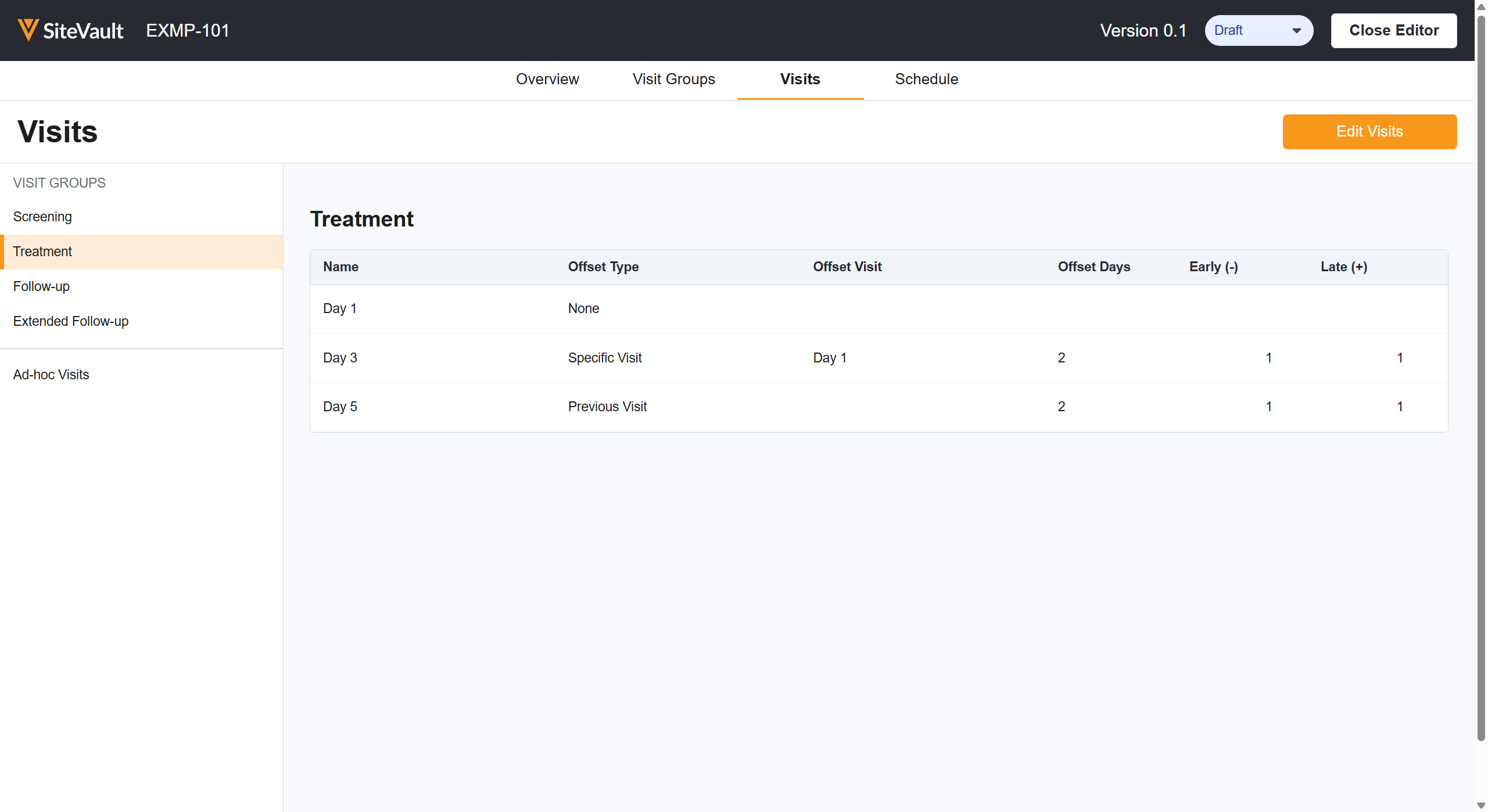1488x812 pixels.
Task: Click the study identifier EXMP-101
Action: coord(187,30)
